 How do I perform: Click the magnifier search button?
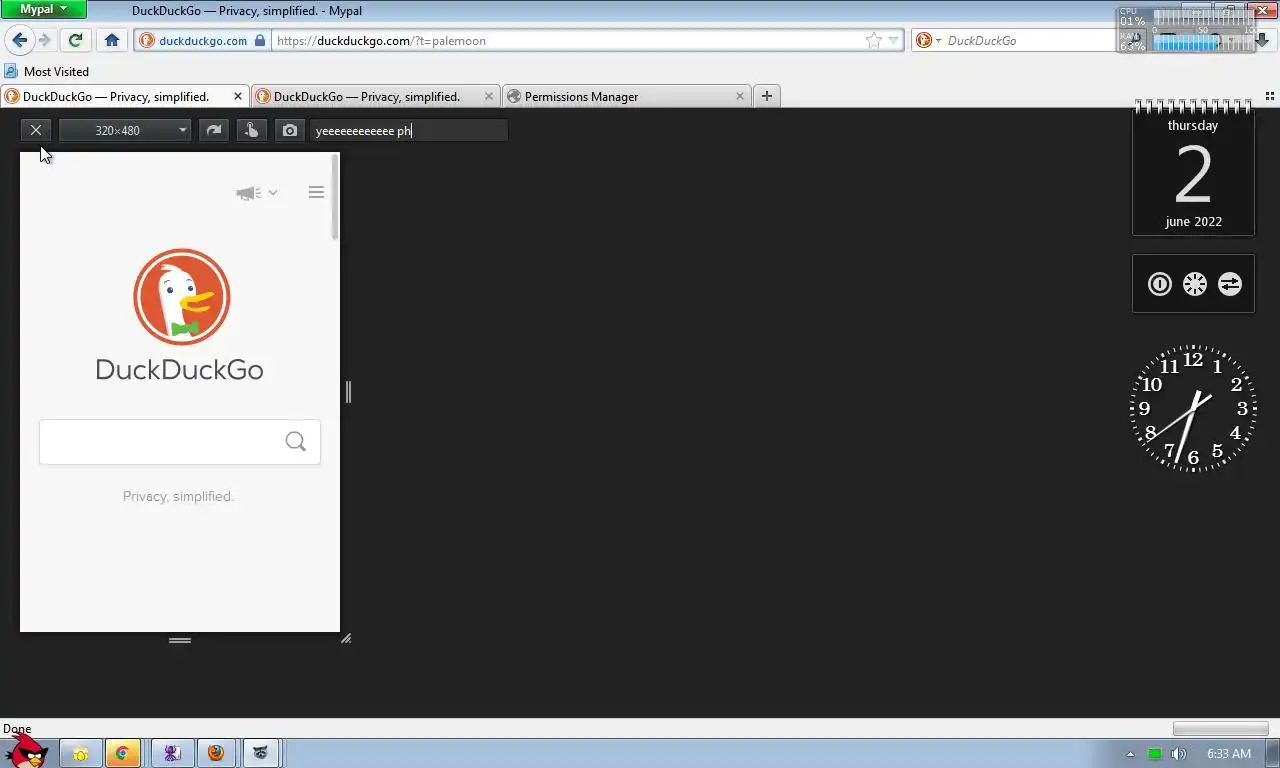[295, 442]
